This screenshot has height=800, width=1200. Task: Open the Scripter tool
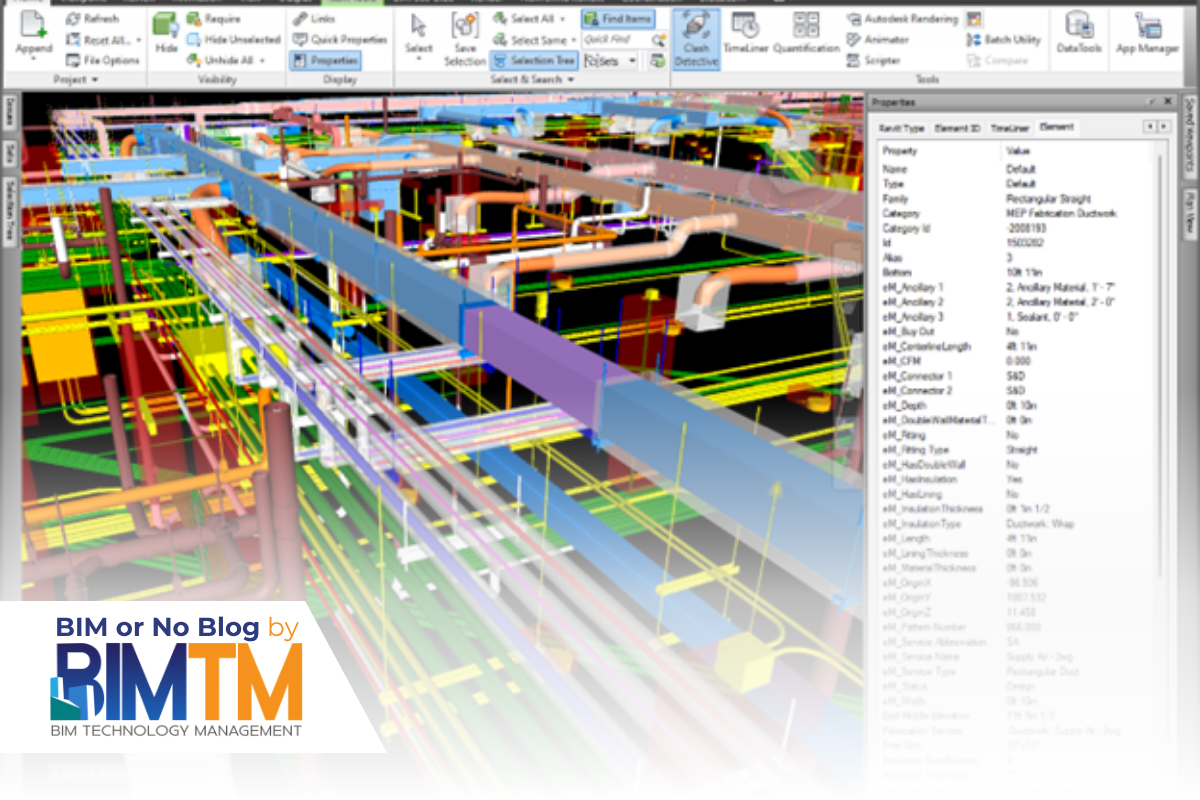point(873,60)
